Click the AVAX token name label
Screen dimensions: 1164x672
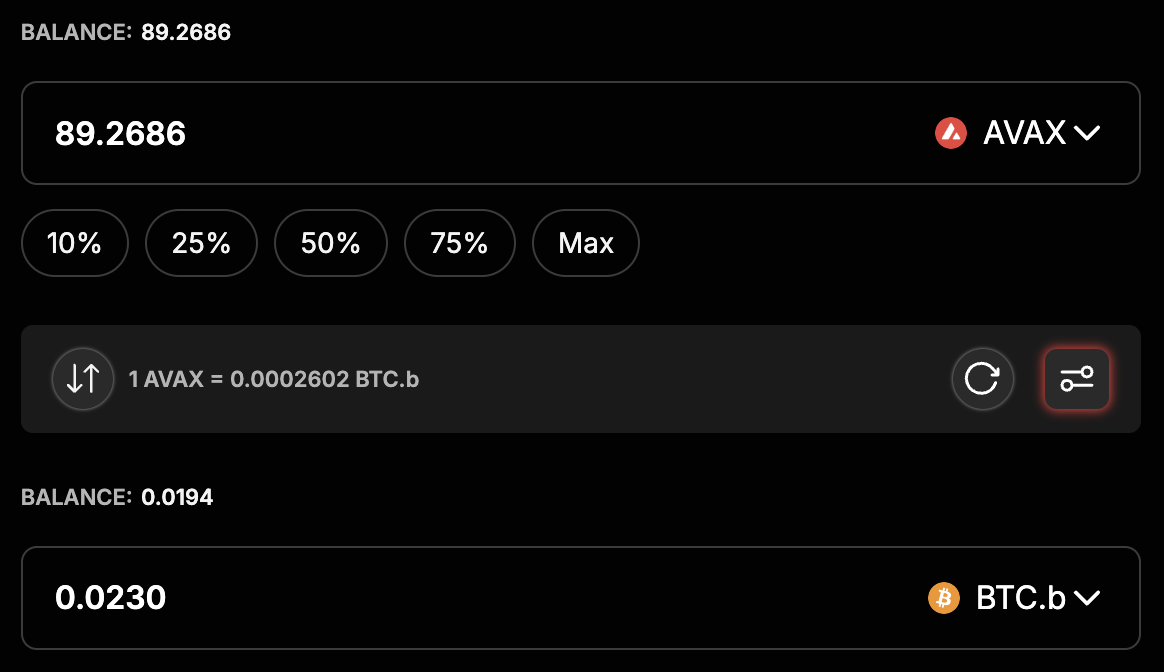pos(1024,133)
